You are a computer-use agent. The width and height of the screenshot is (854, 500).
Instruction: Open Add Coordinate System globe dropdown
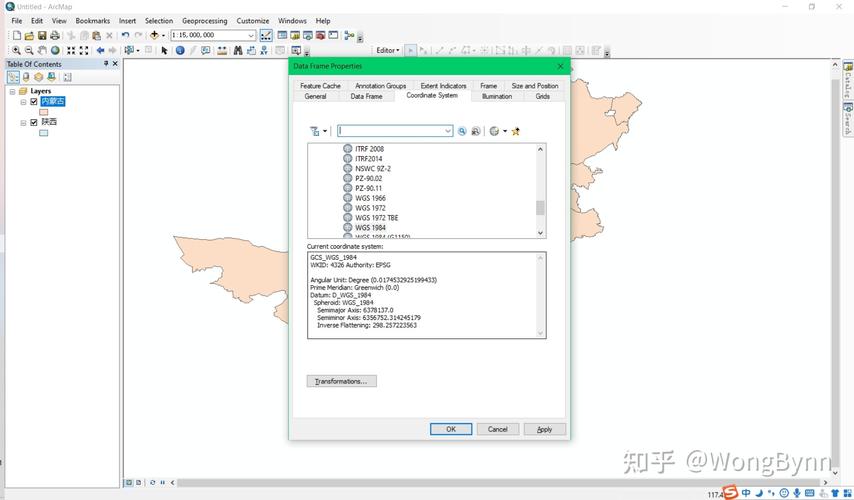pos(505,131)
